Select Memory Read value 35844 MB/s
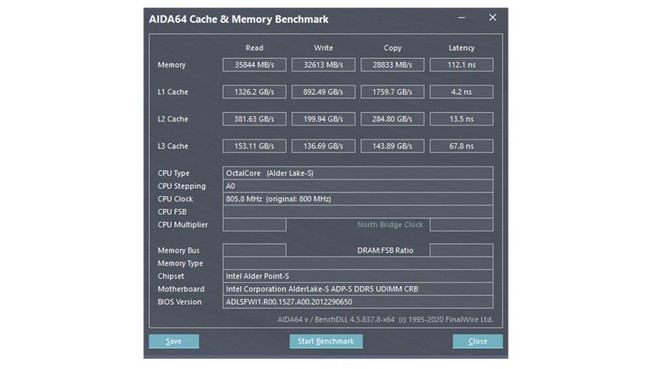The image size is (660, 369). (x=254, y=65)
